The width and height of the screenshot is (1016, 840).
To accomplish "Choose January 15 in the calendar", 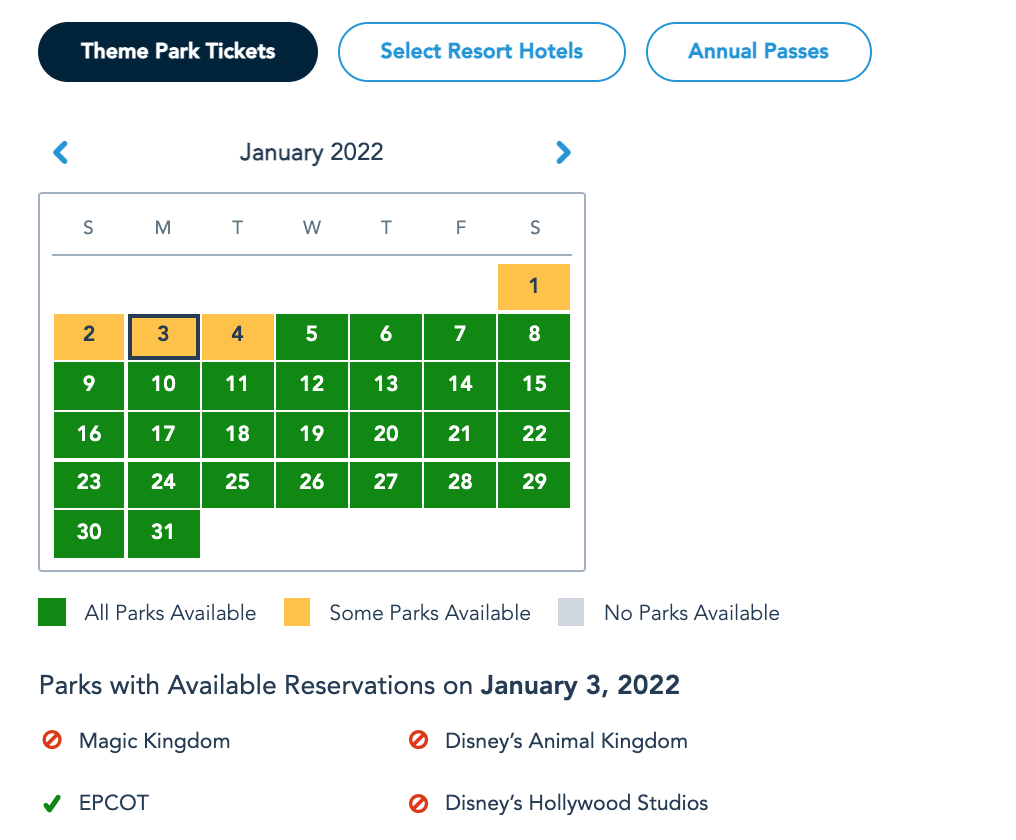I will (534, 384).
